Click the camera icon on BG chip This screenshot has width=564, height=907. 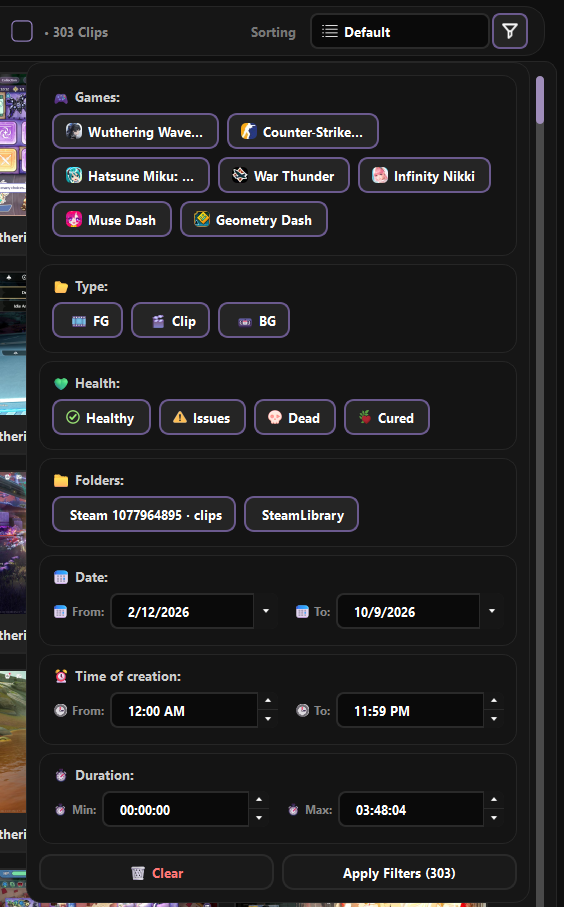(x=245, y=322)
